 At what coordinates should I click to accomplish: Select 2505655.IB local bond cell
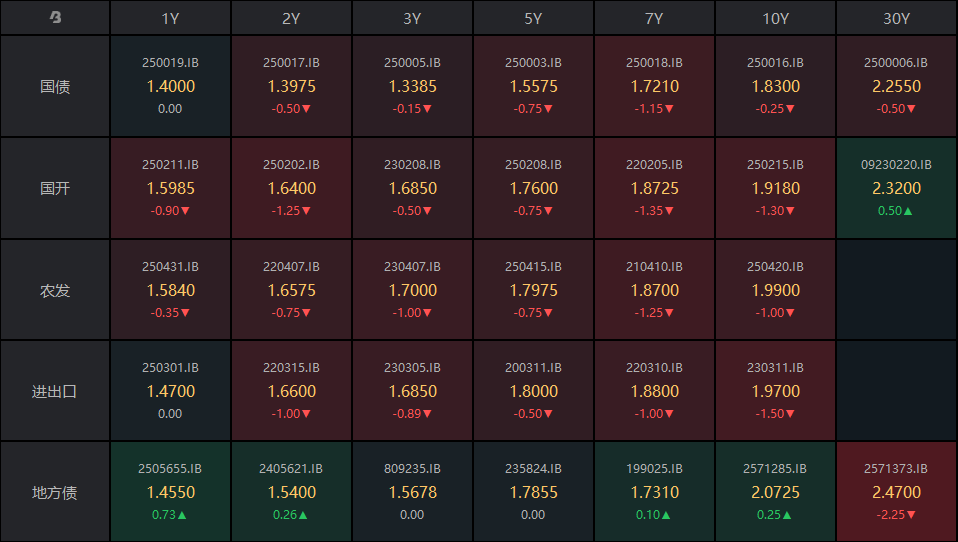click(x=171, y=492)
